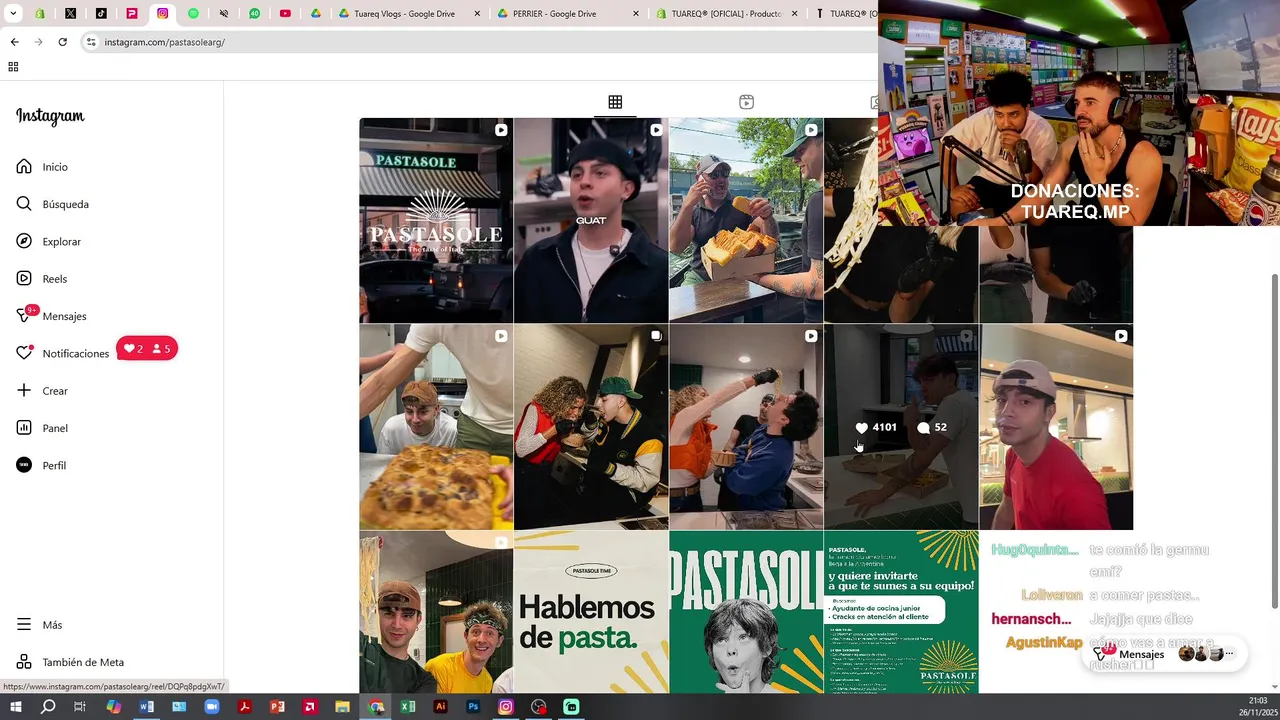
Task: Select the posts grid tab
Action: 615,102
